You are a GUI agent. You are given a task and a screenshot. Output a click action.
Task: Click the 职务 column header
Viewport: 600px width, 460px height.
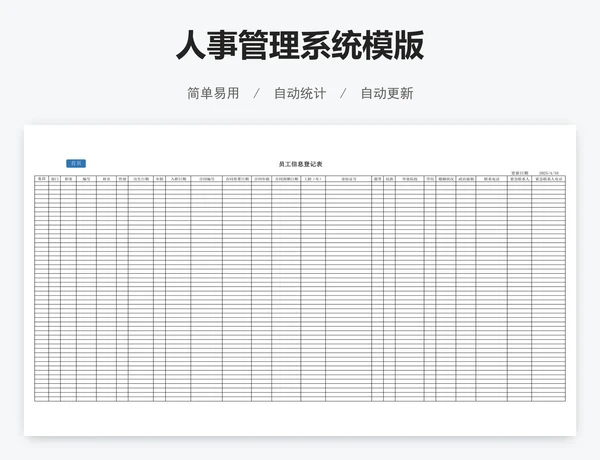click(68, 179)
